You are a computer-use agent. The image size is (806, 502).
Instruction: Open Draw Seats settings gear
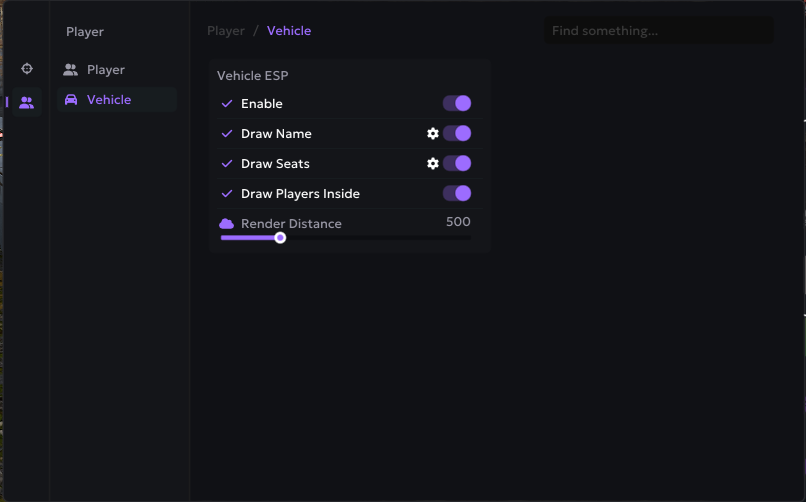click(x=433, y=163)
